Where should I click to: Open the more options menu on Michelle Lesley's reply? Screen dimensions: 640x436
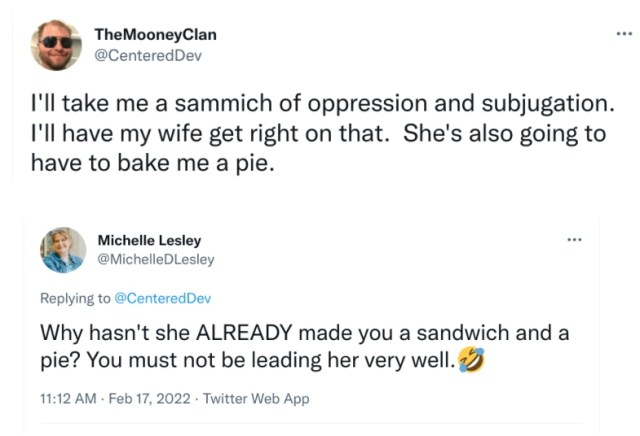[573, 240]
